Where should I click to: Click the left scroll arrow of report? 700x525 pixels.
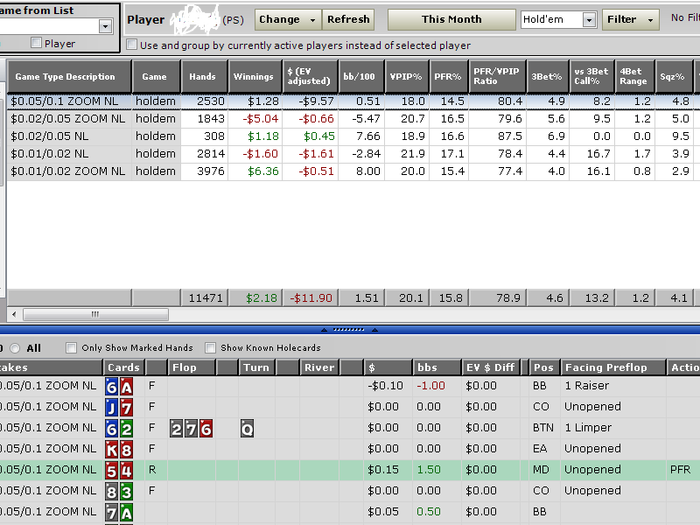(14, 314)
